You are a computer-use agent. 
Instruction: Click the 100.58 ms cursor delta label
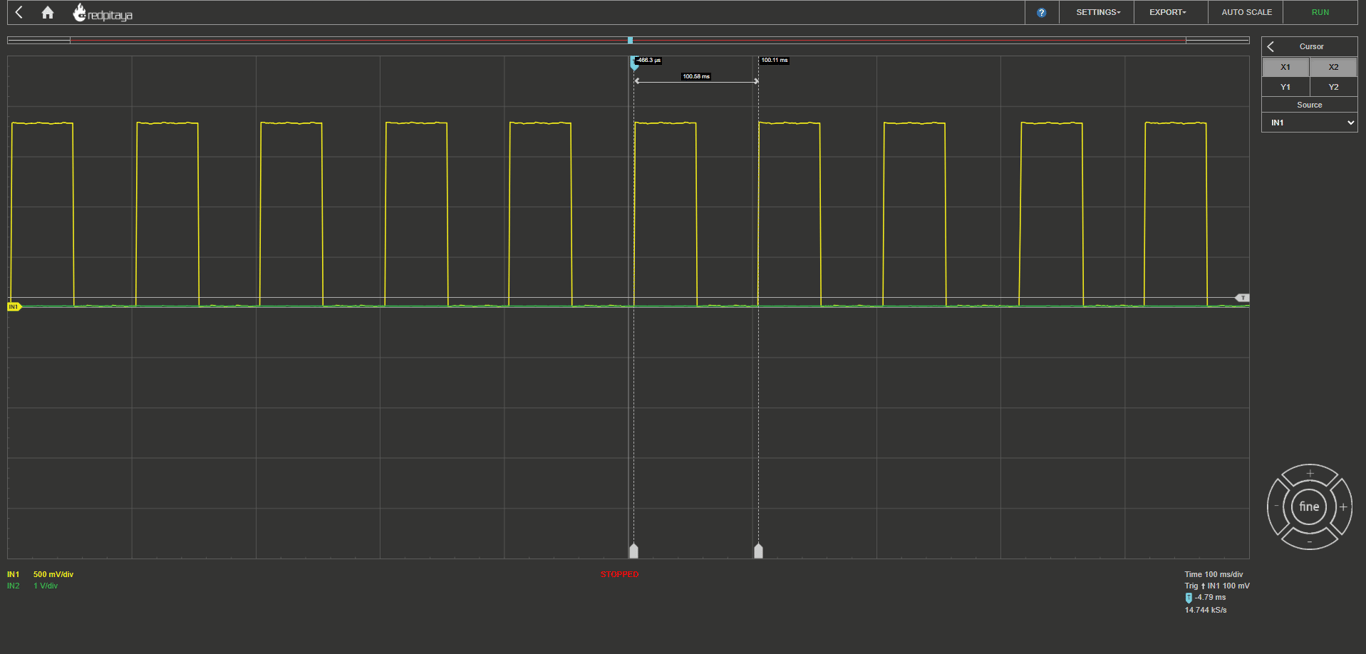(x=696, y=76)
